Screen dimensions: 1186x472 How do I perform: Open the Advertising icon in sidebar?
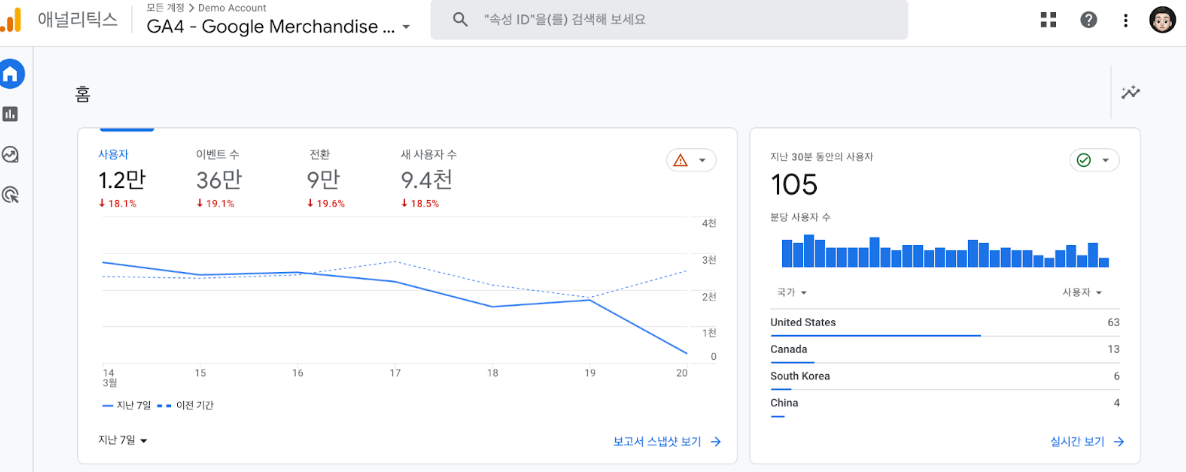[x=11, y=195]
